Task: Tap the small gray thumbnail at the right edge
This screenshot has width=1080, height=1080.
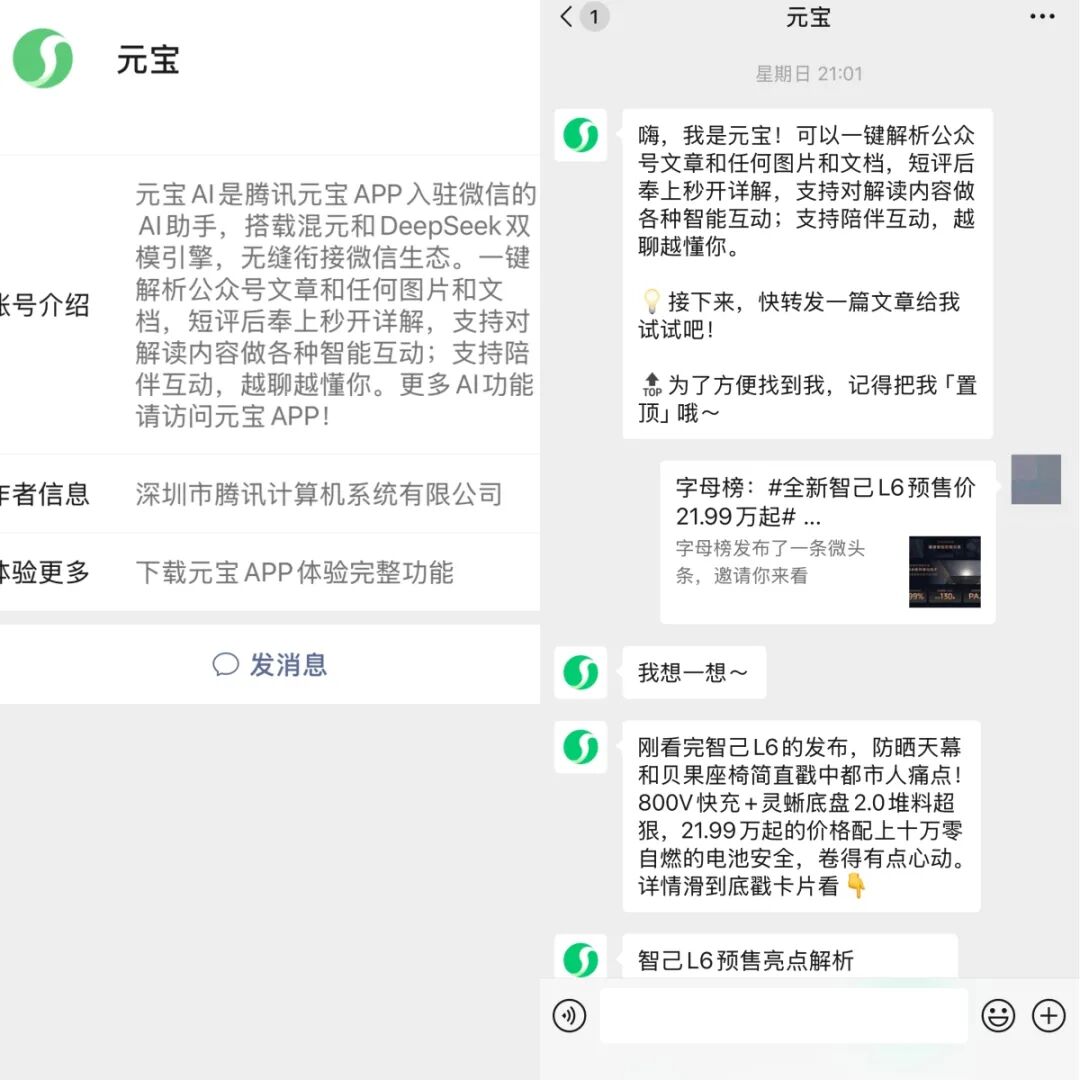Action: click(1036, 480)
